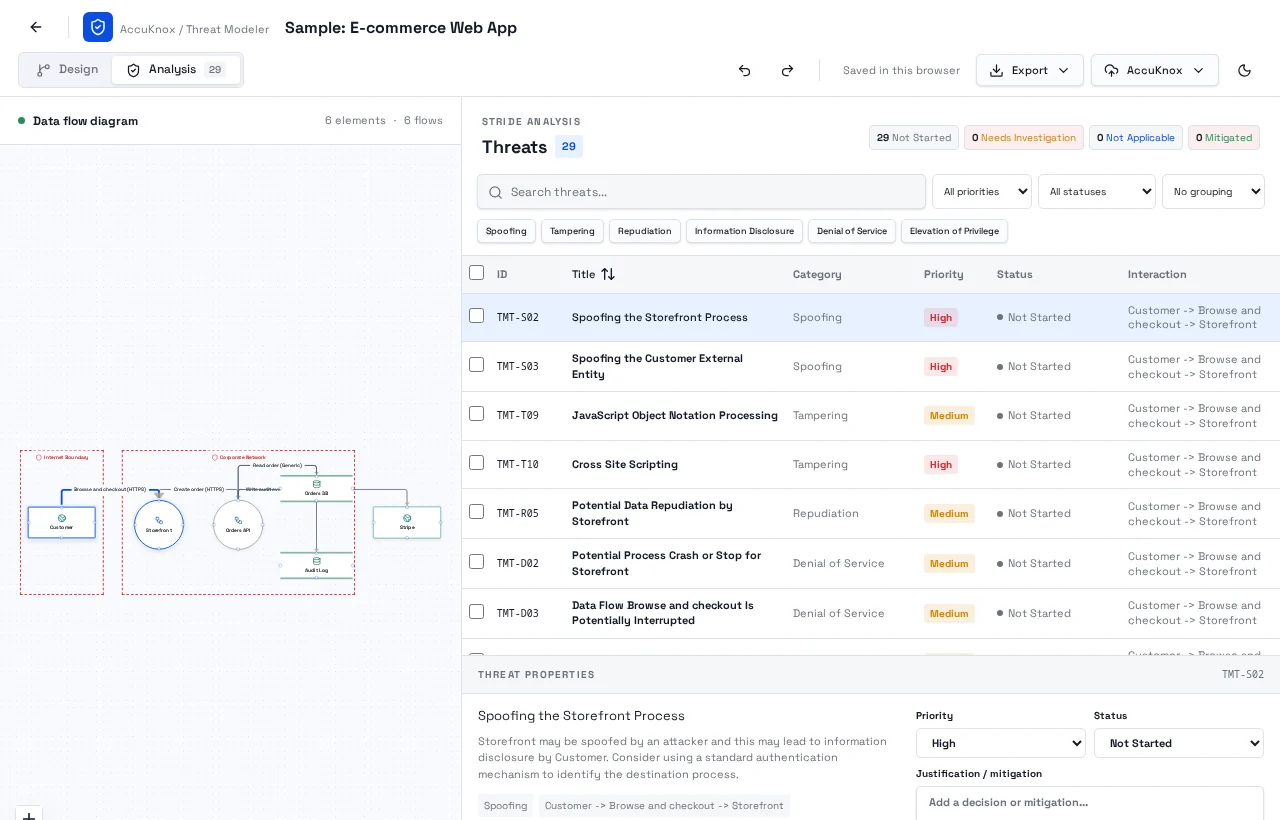1280x820 pixels.
Task: Click the Not Applicable badge
Action: pos(1136,138)
